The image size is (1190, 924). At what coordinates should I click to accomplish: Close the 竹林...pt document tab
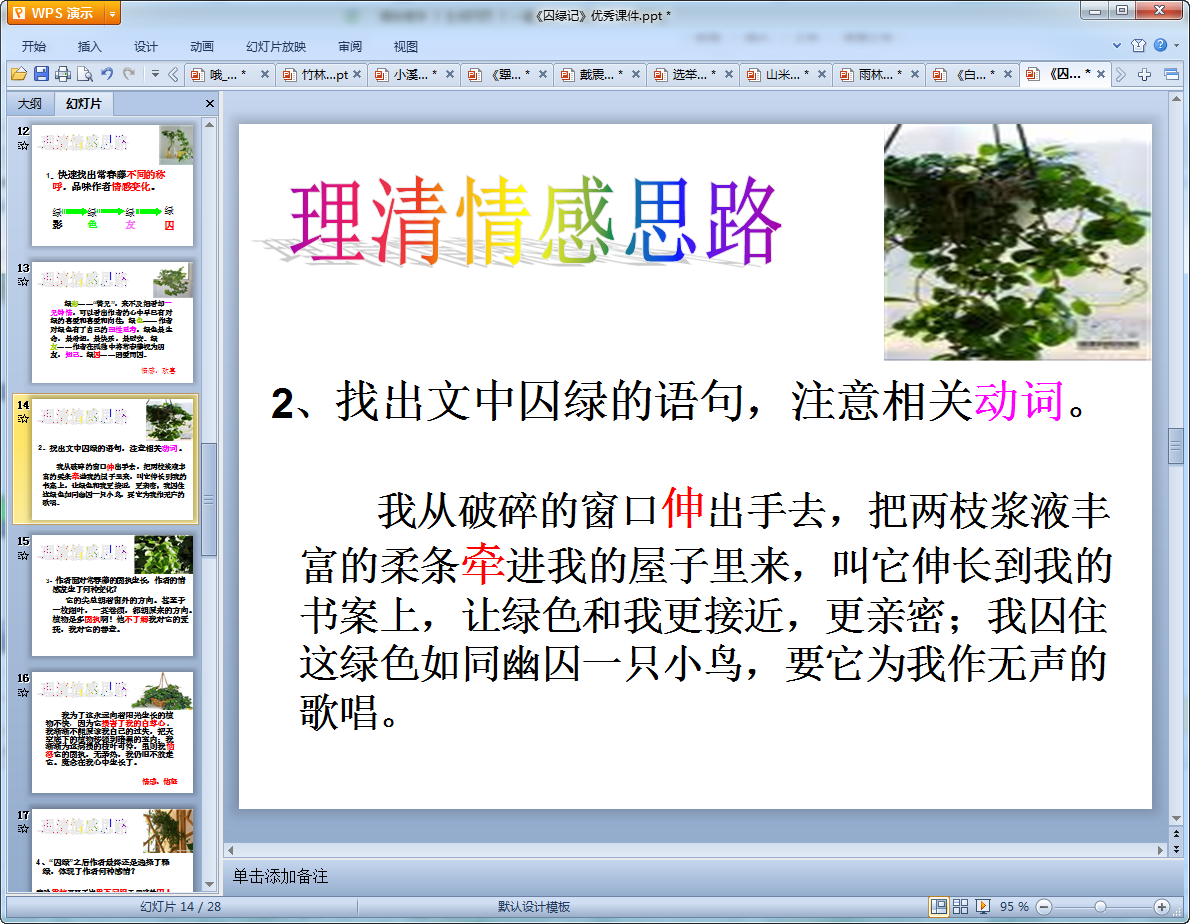[x=357, y=74]
